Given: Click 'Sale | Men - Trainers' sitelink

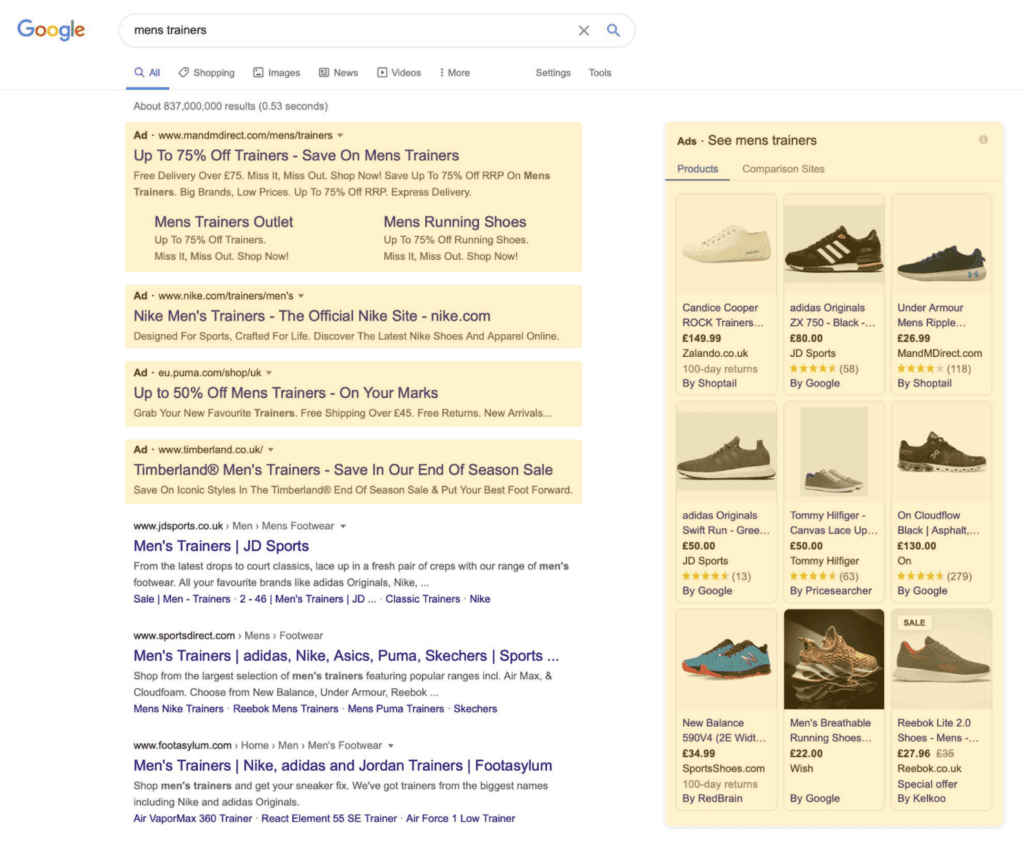Looking at the screenshot, I should point(182,599).
